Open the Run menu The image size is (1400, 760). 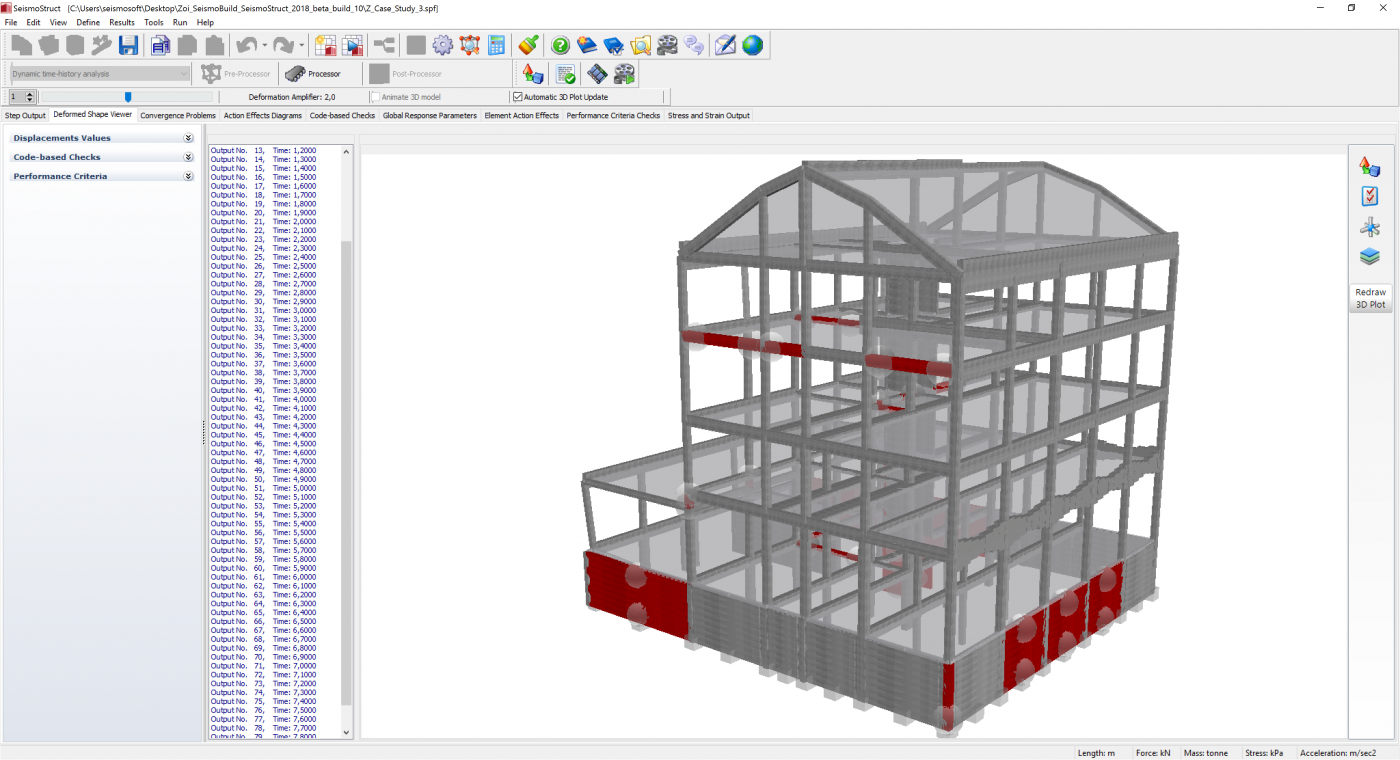pos(180,22)
